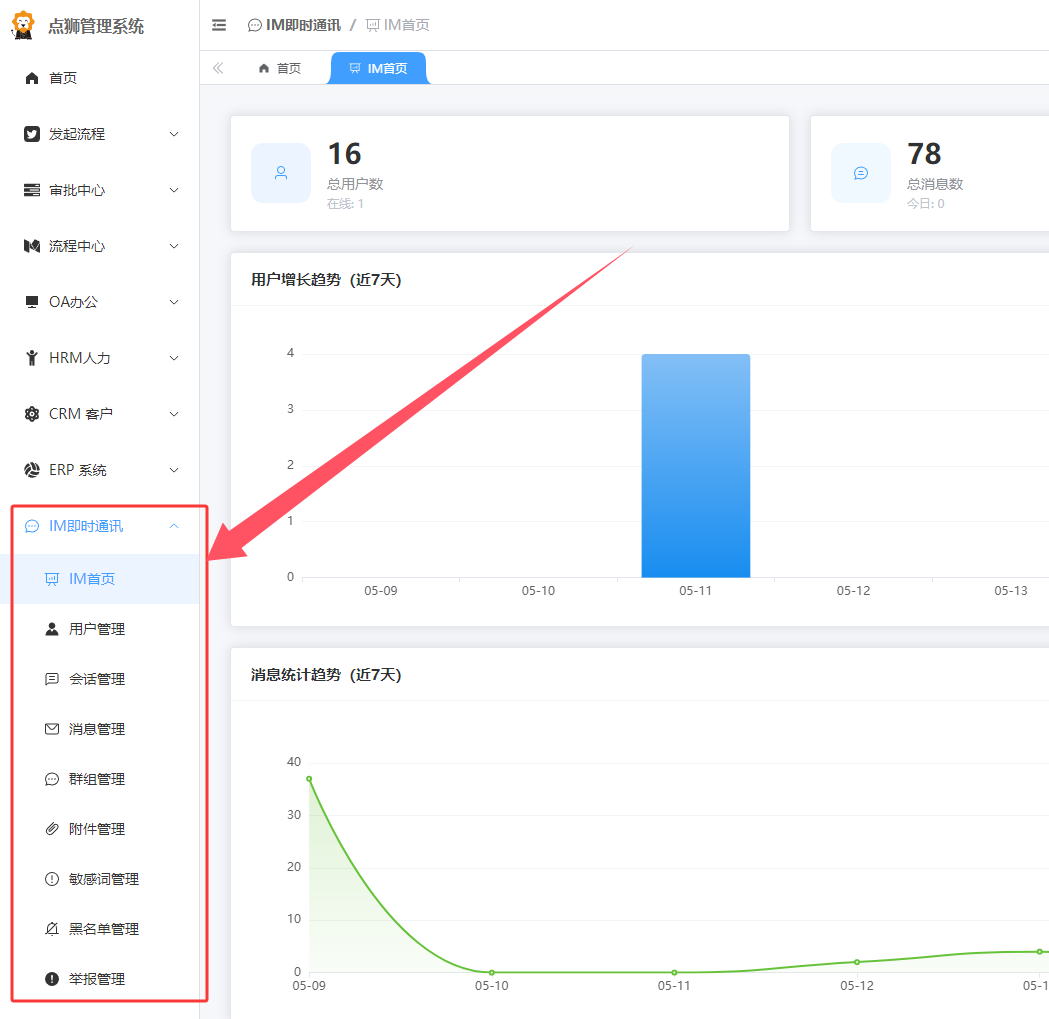Click the 消息统计趋势 (近7天) heading
Screen dimensions: 1049x1019
(326, 674)
